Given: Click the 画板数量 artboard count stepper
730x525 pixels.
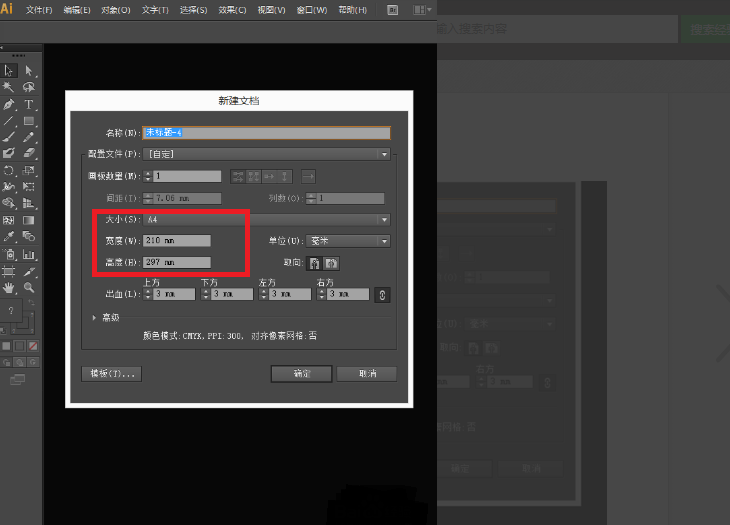Looking at the screenshot, I should (148, 176).
